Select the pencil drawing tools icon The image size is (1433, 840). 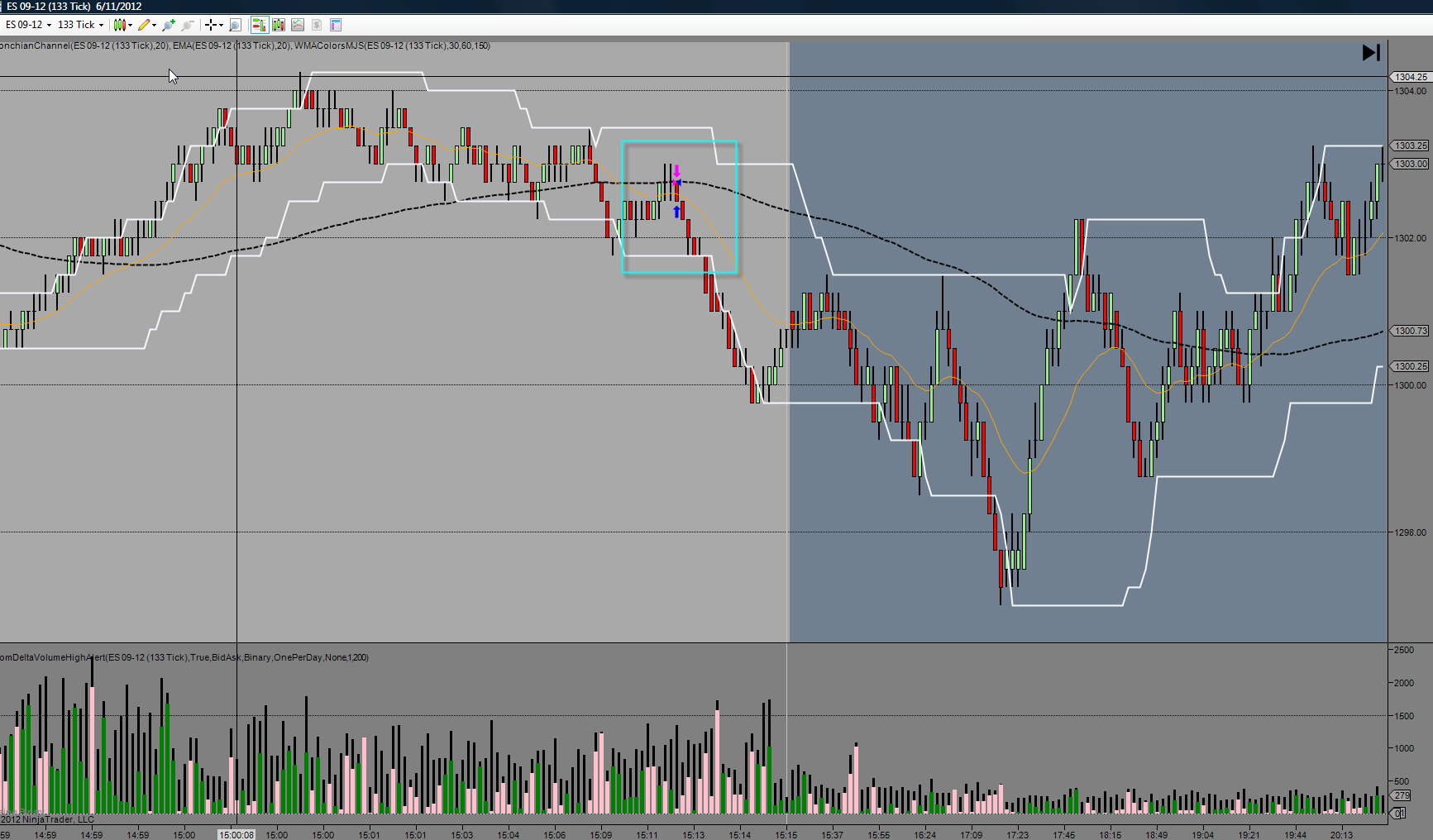click(x=144, y=25)
